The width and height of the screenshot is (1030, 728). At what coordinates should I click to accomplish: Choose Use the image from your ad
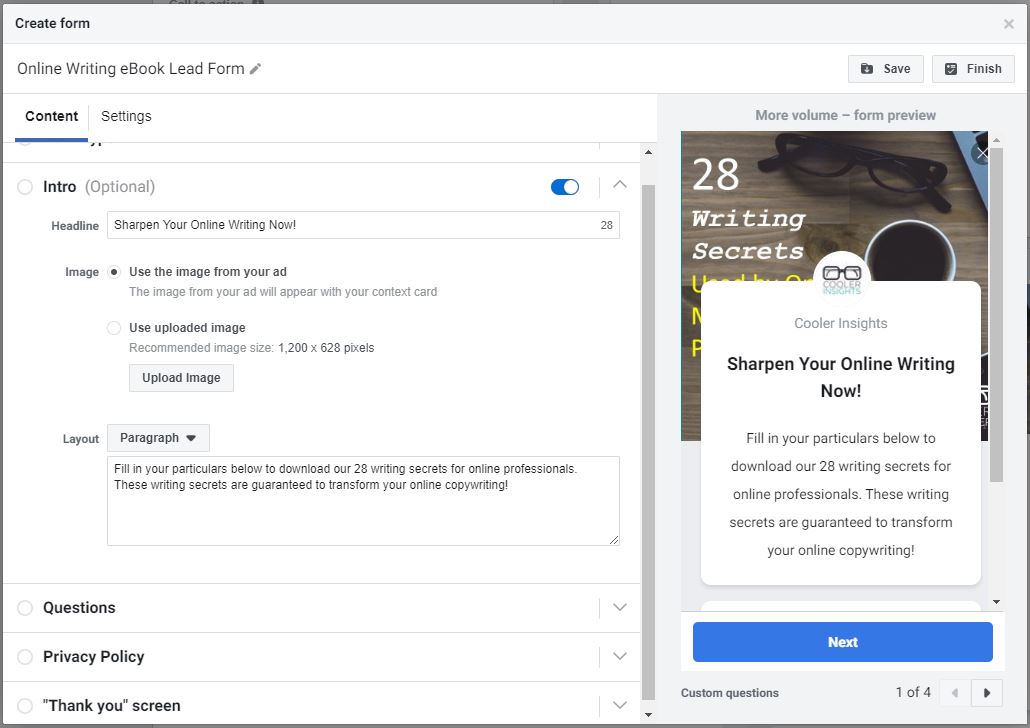[x=114, y=272]
